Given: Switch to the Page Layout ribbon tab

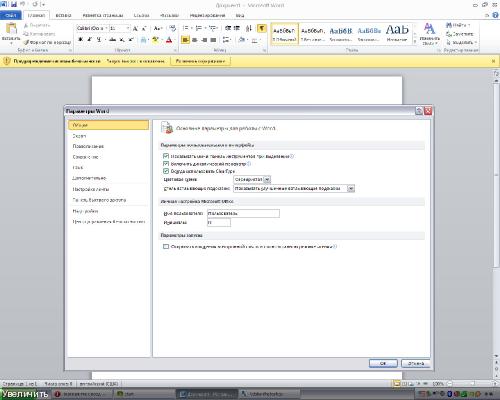Looking at the screenshot, I should (103, 15).
